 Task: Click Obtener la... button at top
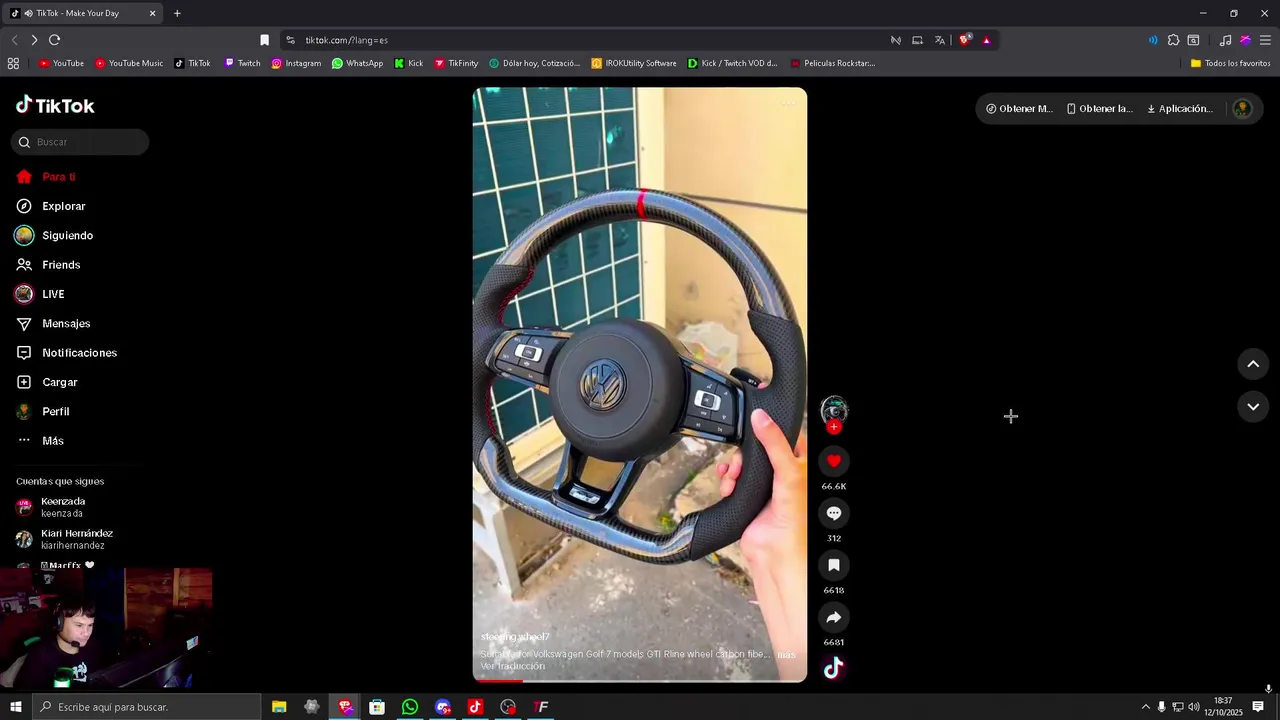click(1099, 108)
